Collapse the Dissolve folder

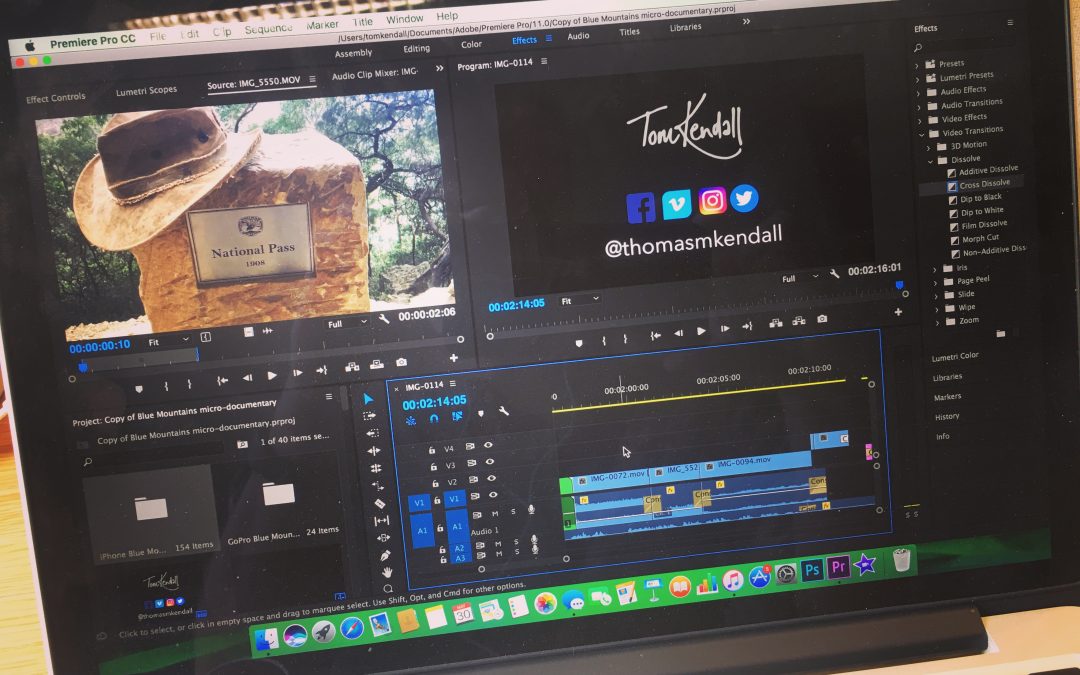click(x=929, y=159)
